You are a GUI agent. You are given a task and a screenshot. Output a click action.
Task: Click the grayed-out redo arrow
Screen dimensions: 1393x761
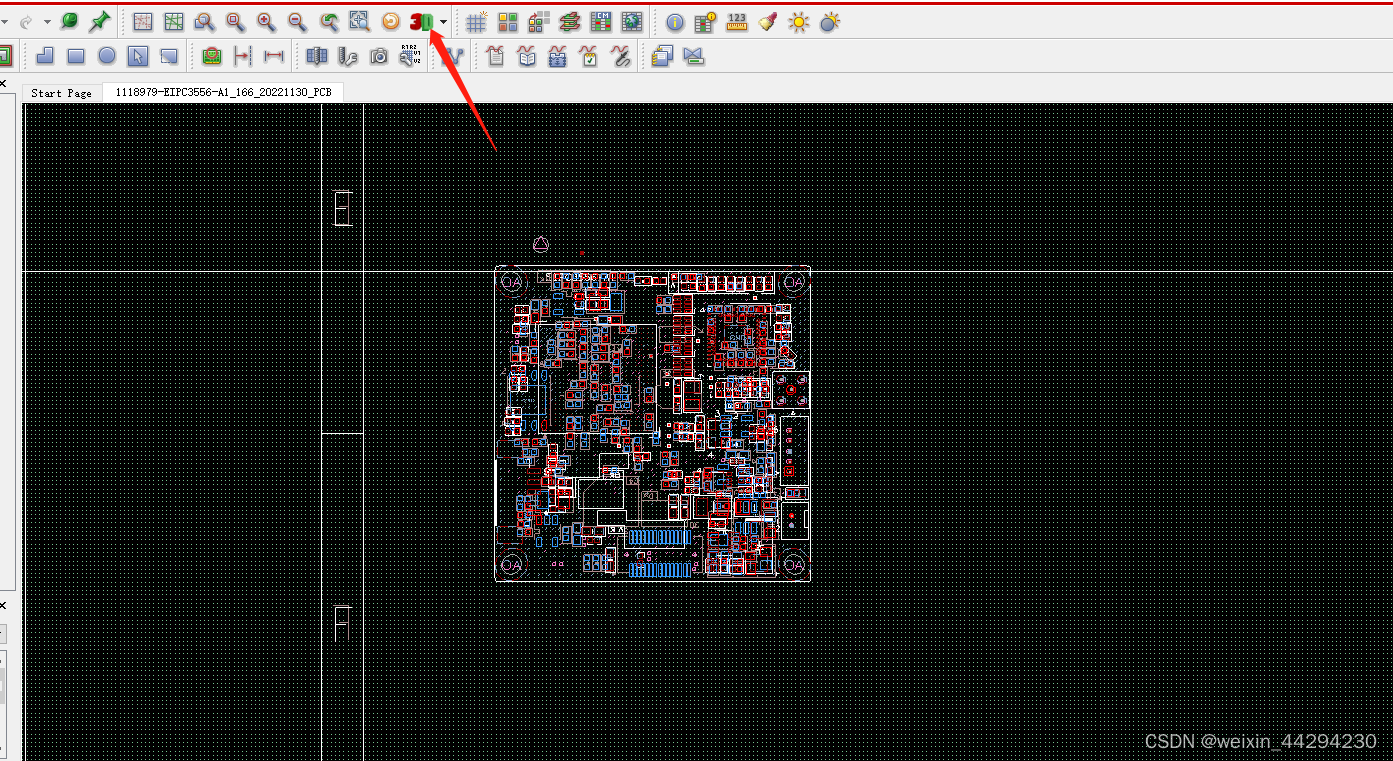(x=27, y=21)
